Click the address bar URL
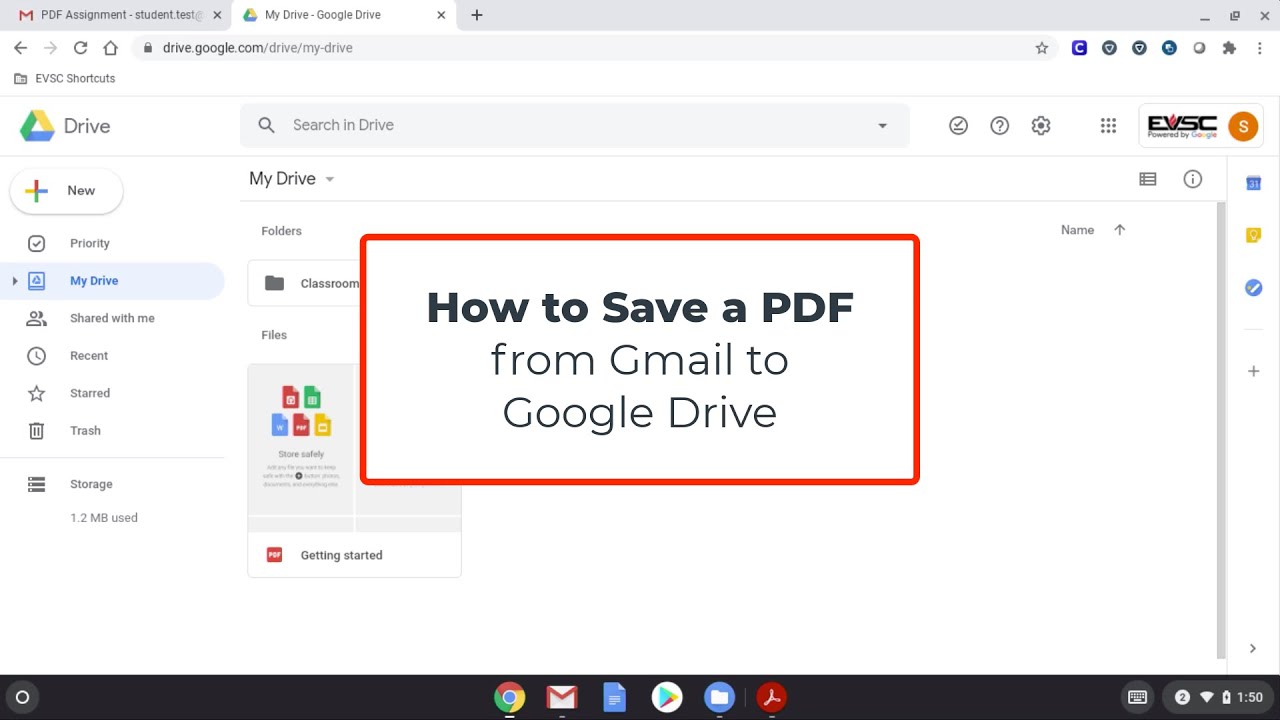Image resolution: width=1280 pixels, height=720 pixels. 257,48
